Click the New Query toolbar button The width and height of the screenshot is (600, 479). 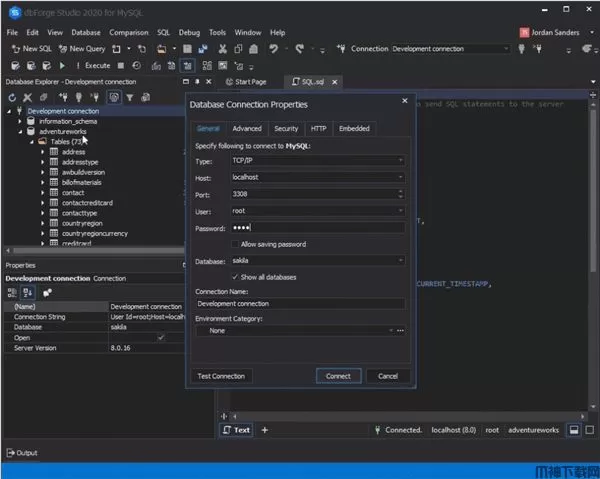pos(82,48)
